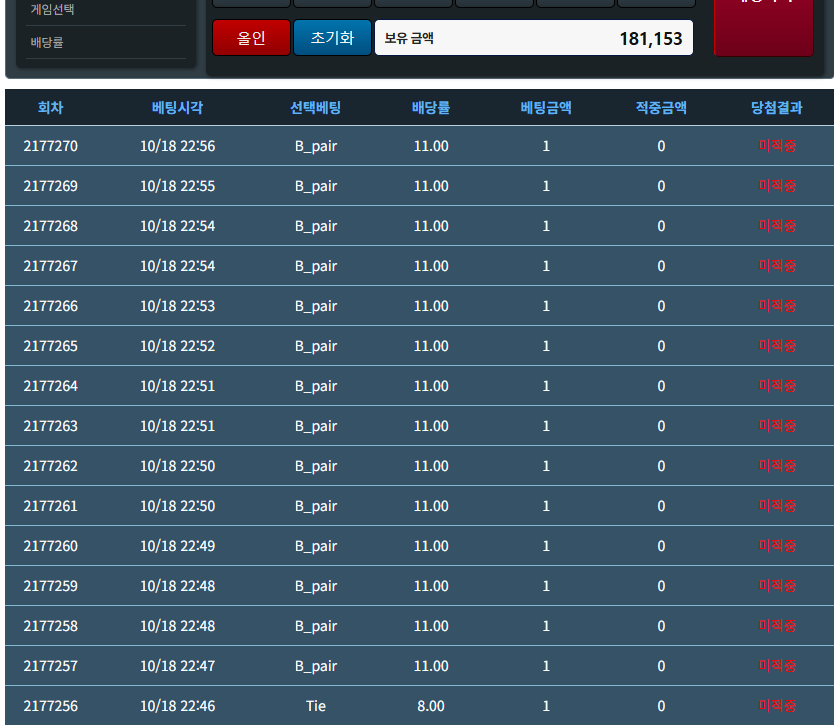The height and width of the screenshot is (725, 834).
Task: Select round number 2177268
Action: [x=51, y=226]
